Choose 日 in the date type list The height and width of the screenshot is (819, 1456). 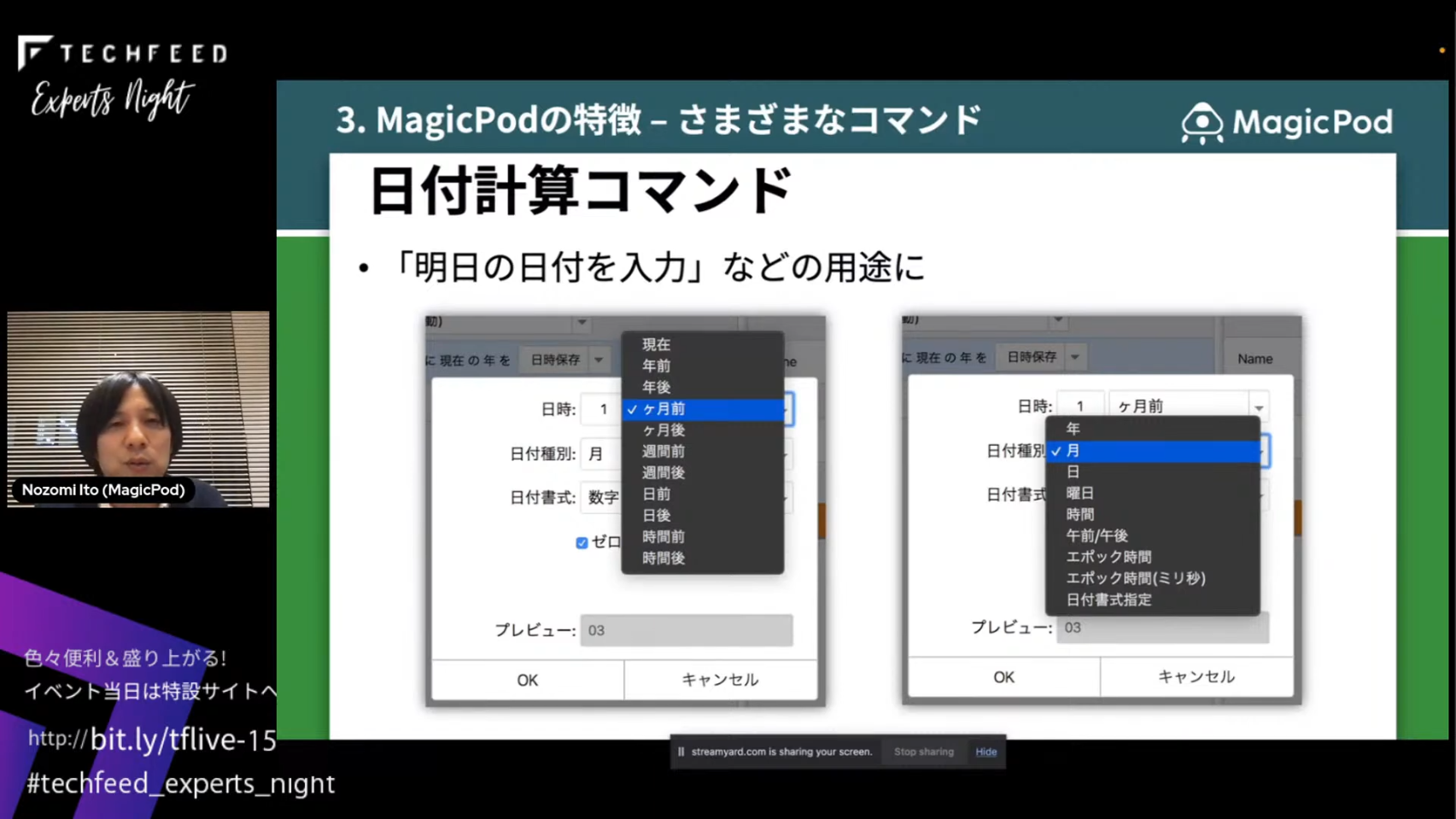click(1152, 471)
